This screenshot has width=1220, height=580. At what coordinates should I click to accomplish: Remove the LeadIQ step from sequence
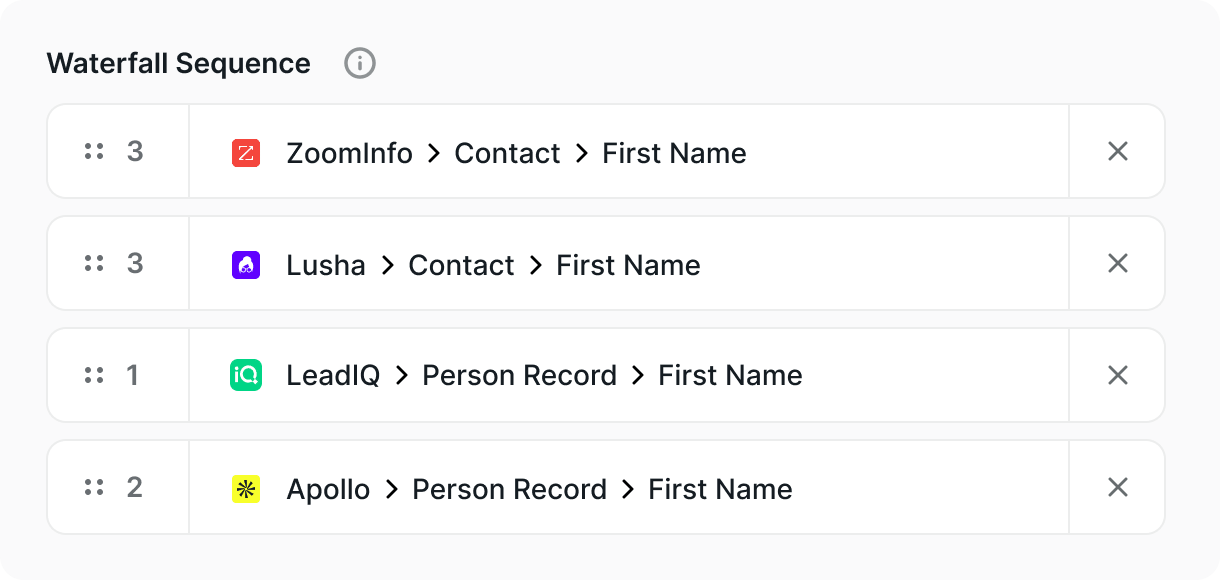tap(1118, 376)
